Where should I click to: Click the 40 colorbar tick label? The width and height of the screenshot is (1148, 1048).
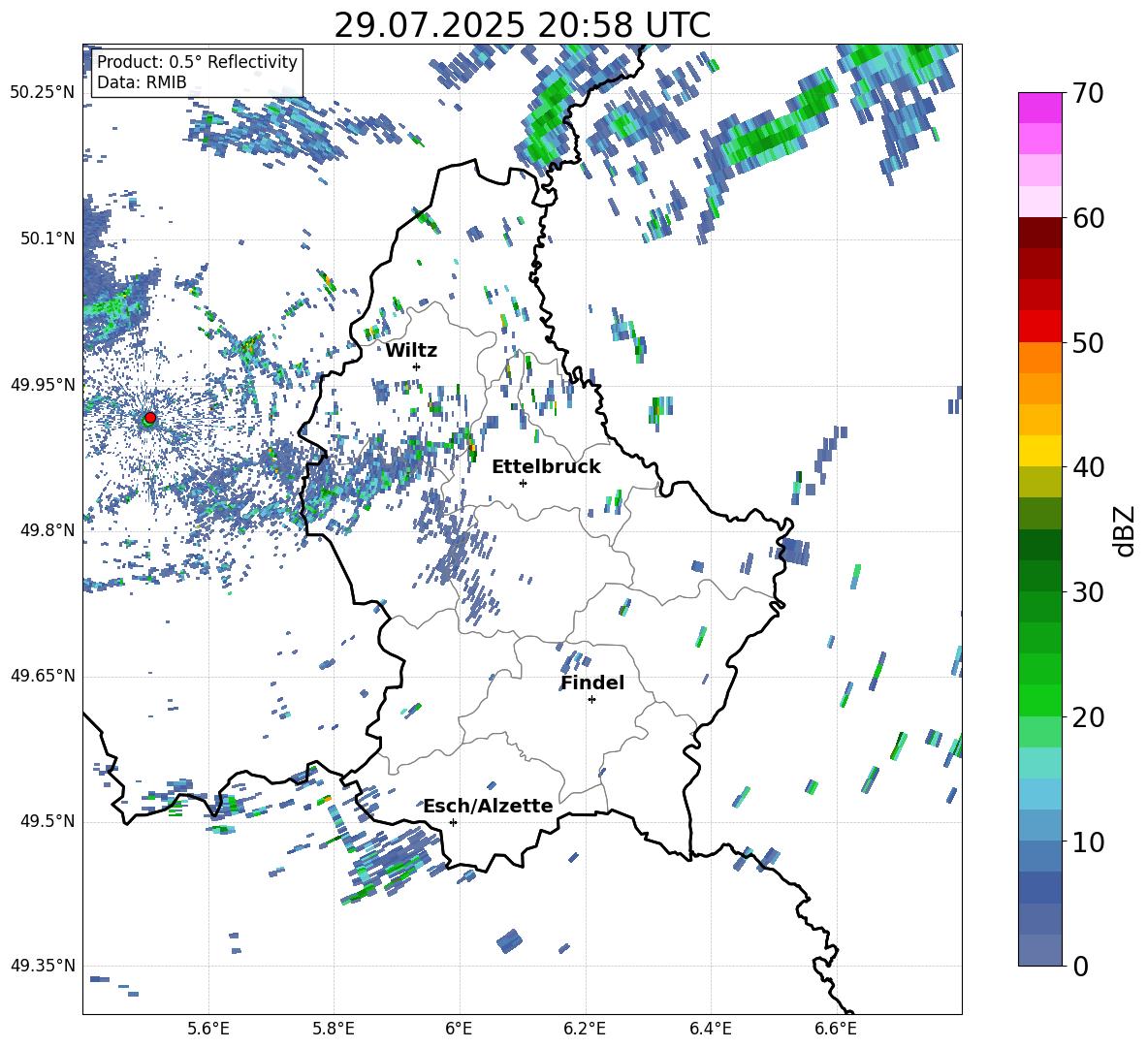(1088, 467)
